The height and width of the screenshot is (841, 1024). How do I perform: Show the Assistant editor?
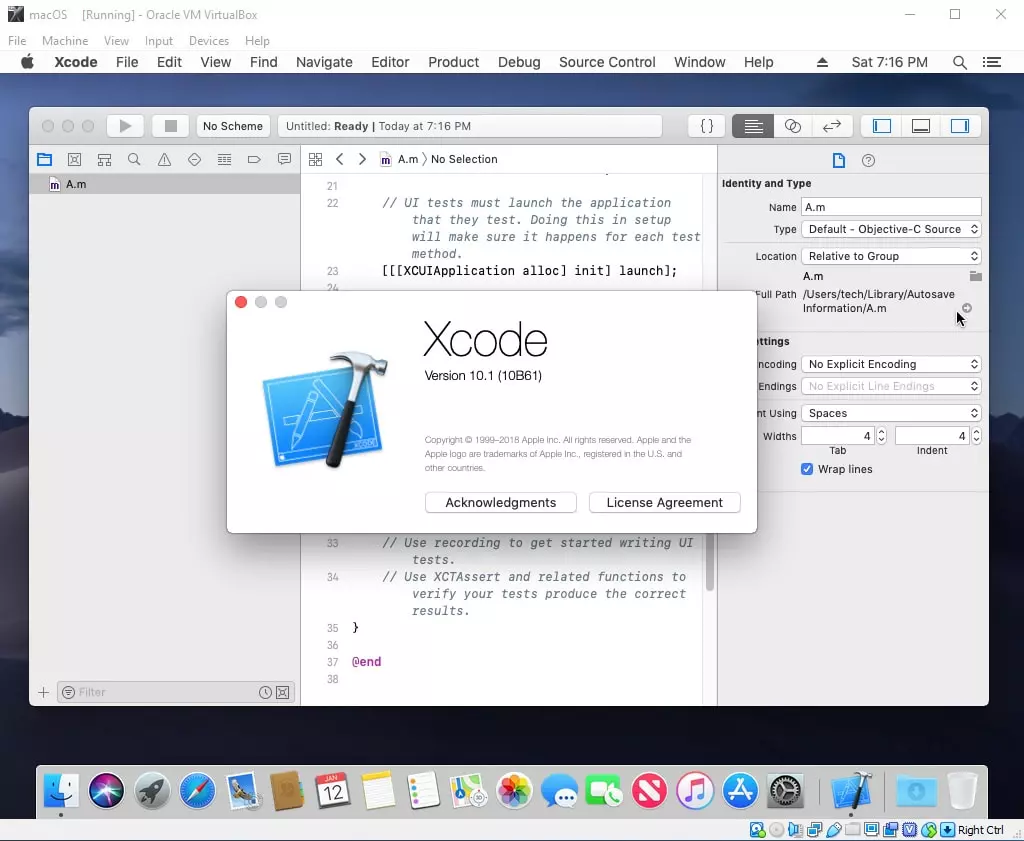coord(792,126)
